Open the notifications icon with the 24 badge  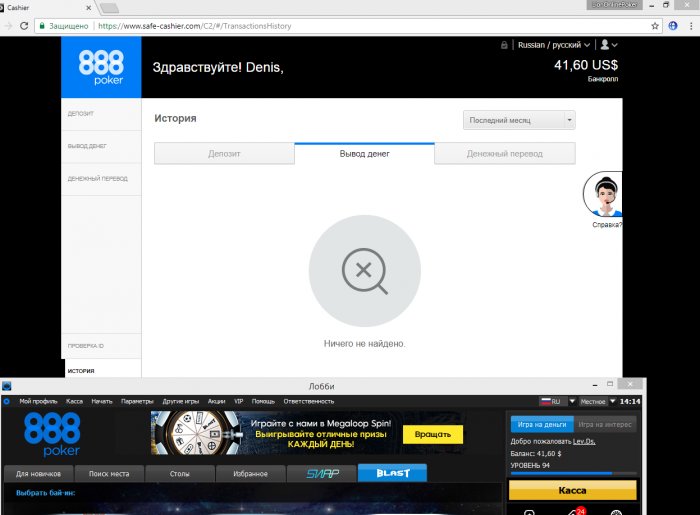tap(576, 512)
